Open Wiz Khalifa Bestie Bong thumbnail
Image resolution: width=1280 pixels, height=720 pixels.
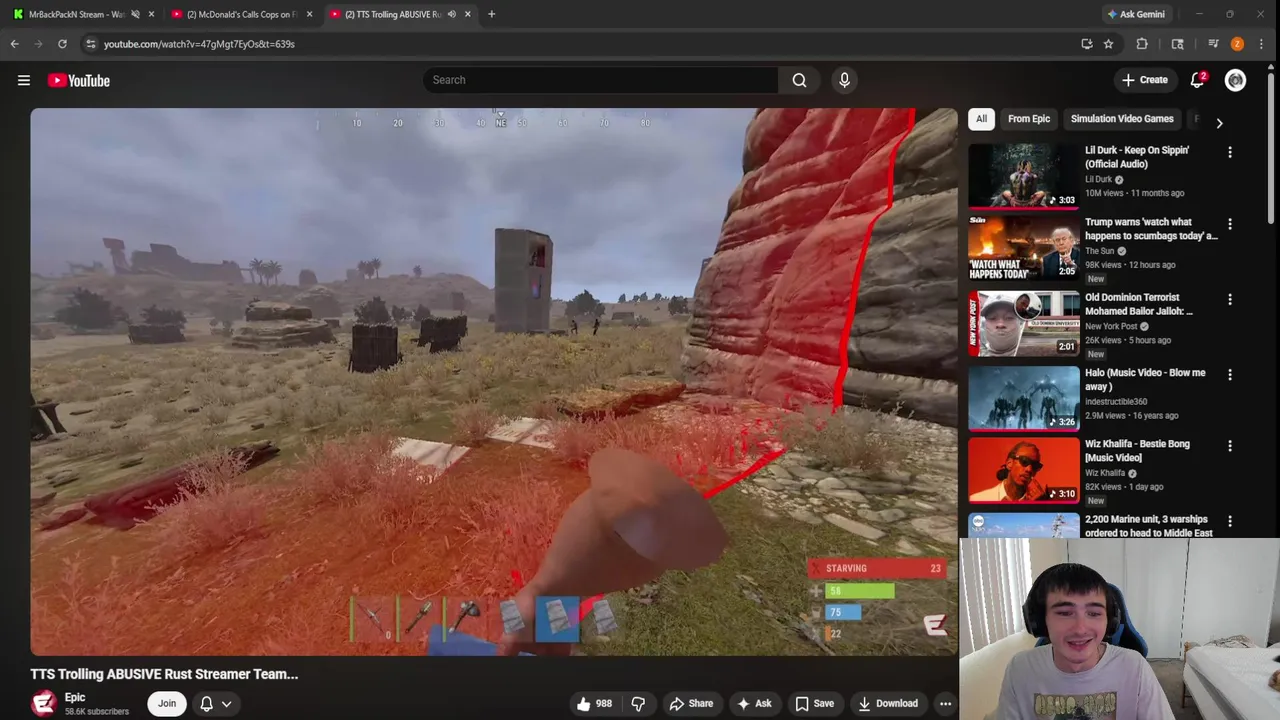click(1023, 471)
